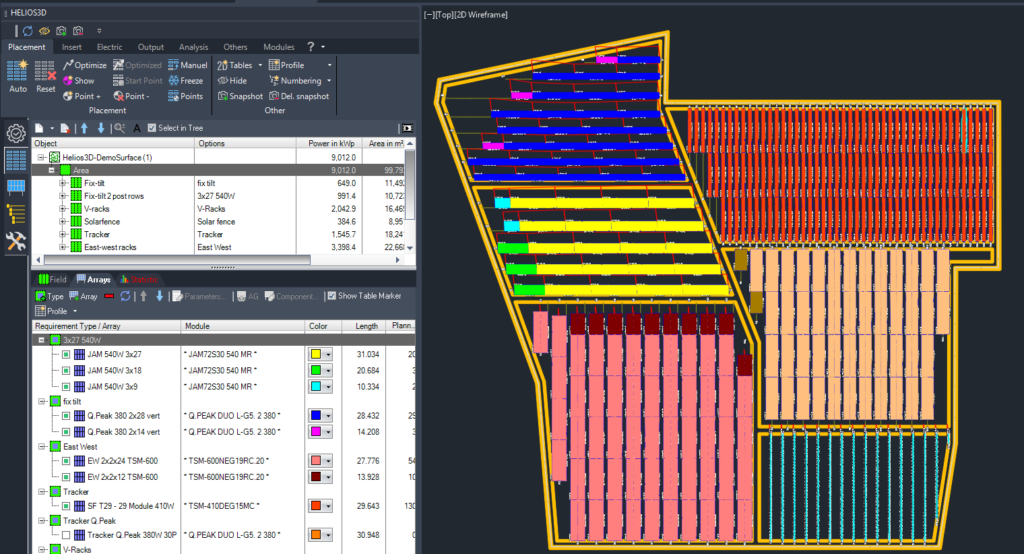Toggle the Show Table Marker checkbox
This screenshot has height=554, width=1024.
[332, 296]
